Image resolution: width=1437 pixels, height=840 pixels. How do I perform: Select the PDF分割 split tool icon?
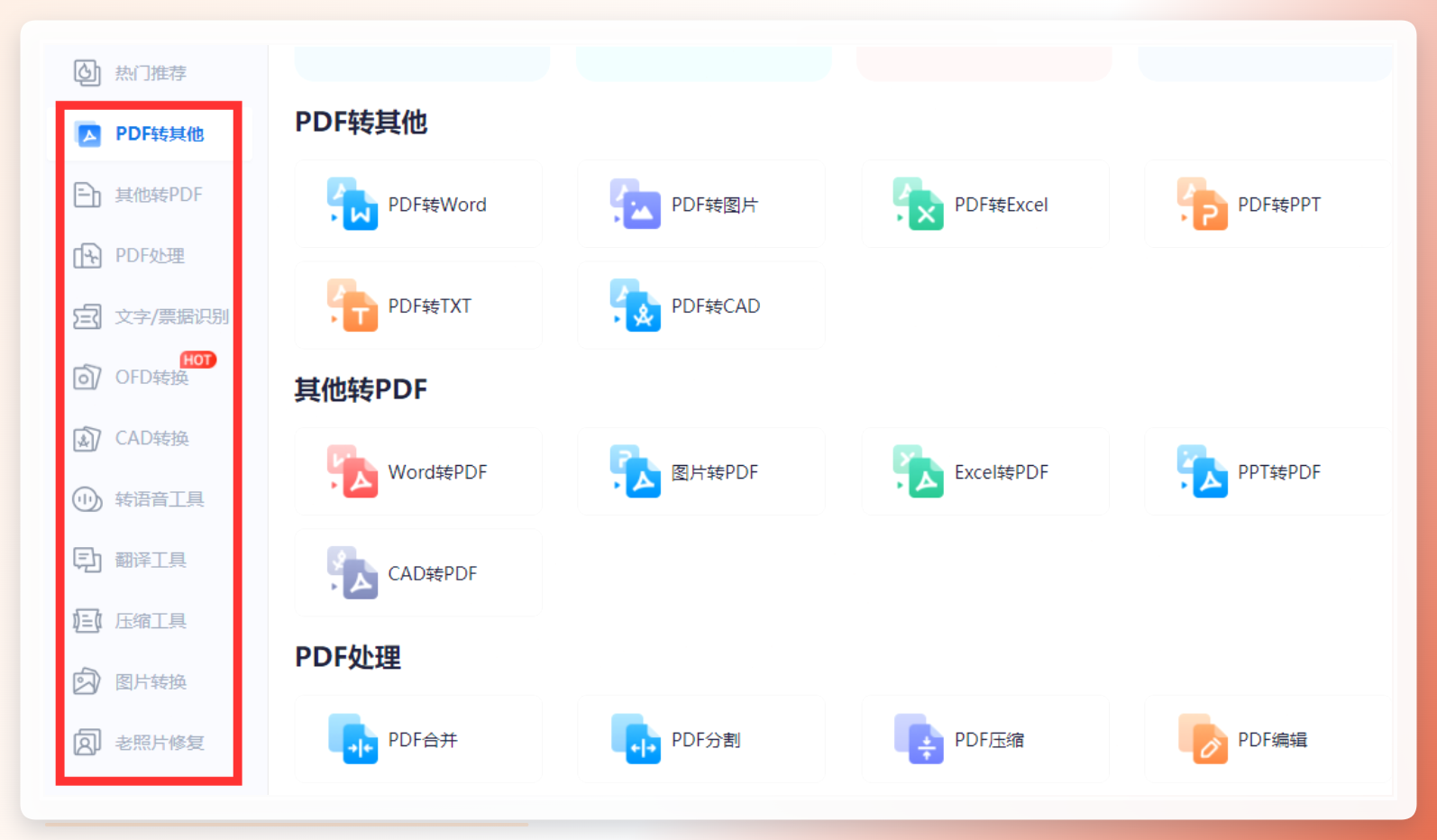pyautogui.click(x=636, y=739)
